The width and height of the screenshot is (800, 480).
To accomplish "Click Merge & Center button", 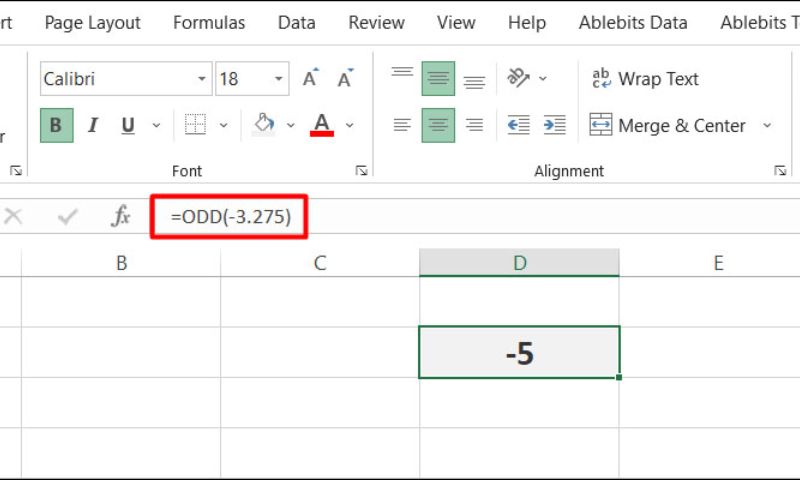I will click(x=667, y=125).
